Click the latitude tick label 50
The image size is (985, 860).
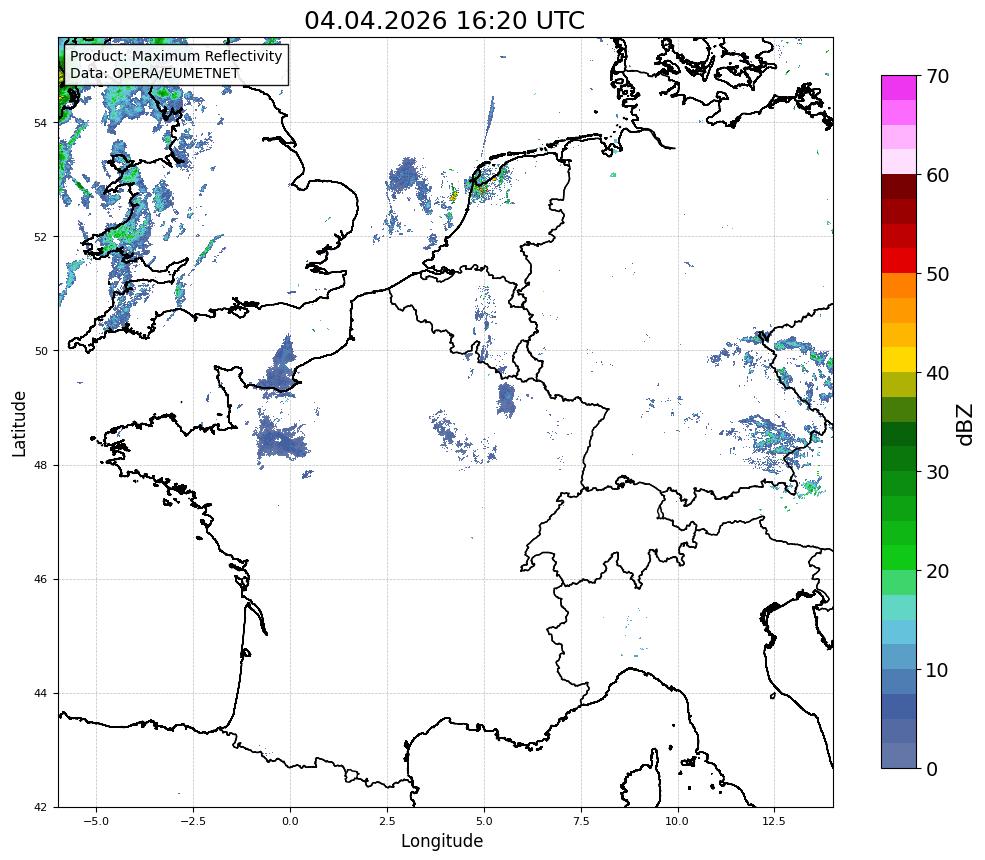(40, 351)
